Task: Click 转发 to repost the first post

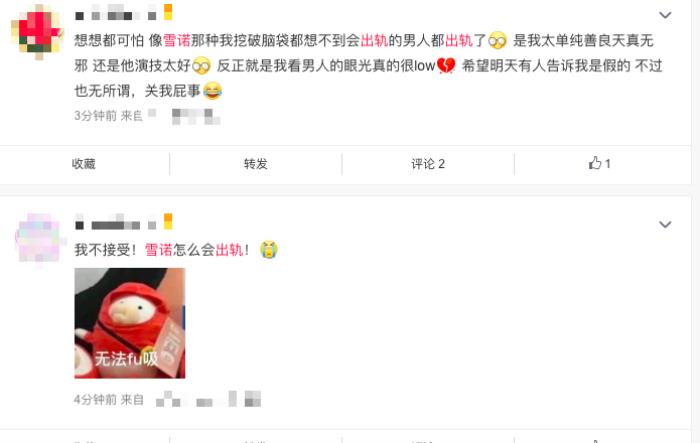Action: click(255, 164)
